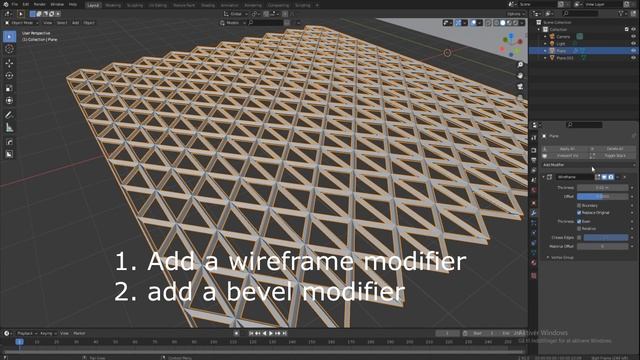Open the Object Mode dropdown
The image size is (640, 360).
[21, 23]
